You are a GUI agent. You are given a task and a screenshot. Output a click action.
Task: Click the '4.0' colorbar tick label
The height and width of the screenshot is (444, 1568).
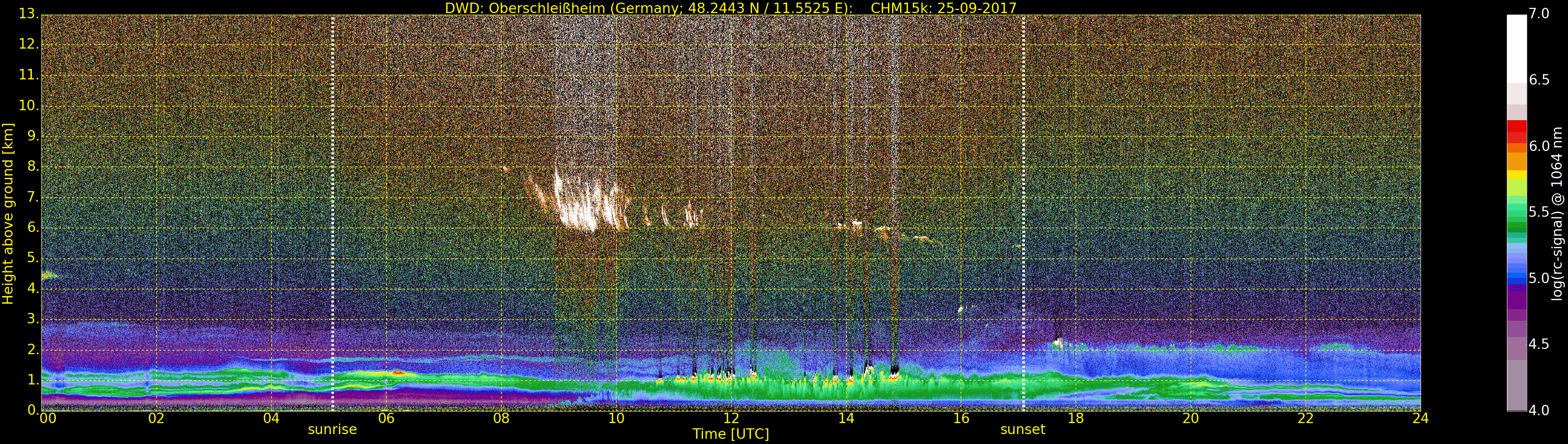tap(1539, 411)
